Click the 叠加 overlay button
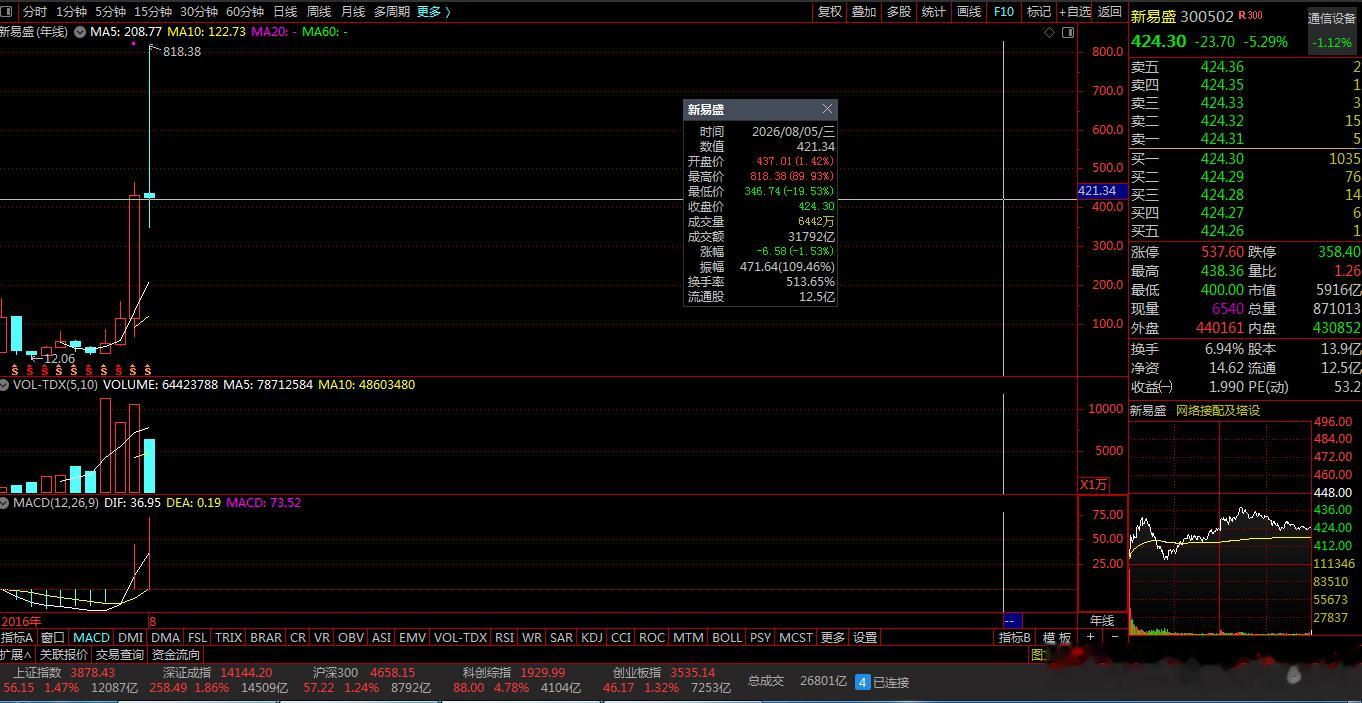 point(864,12)
